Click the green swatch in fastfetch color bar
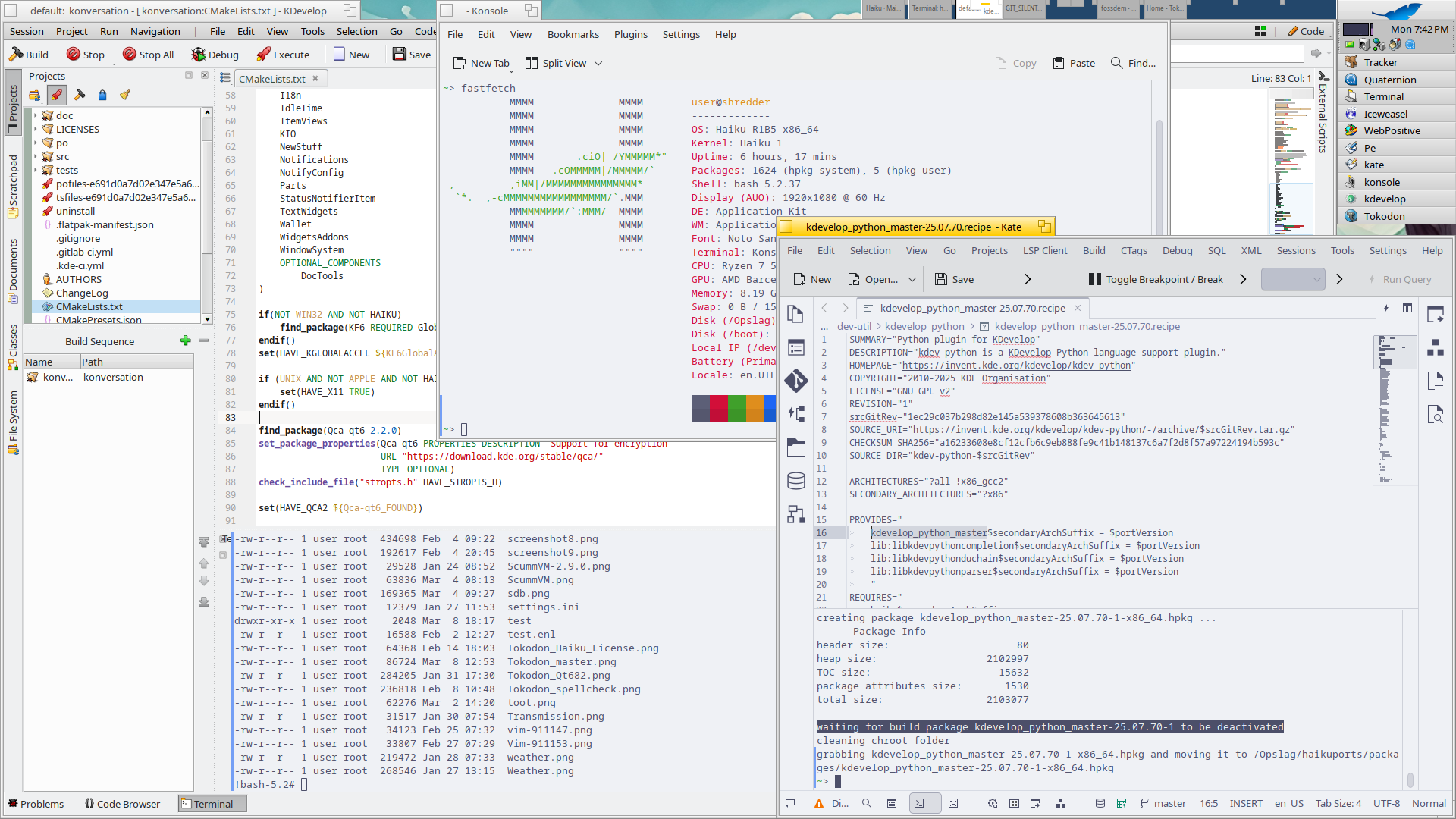1456x819 pixels. pos(737,408)
